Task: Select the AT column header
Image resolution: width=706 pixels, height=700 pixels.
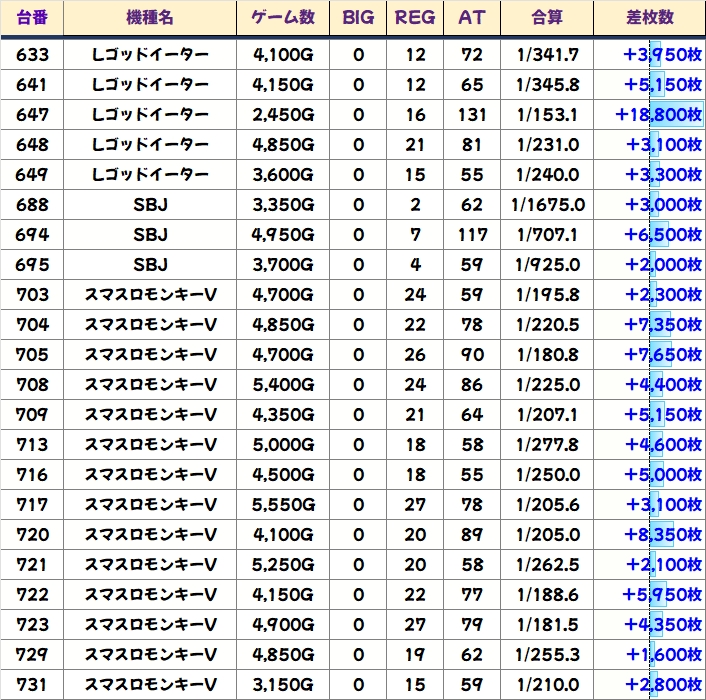Action: click(471, 18)
